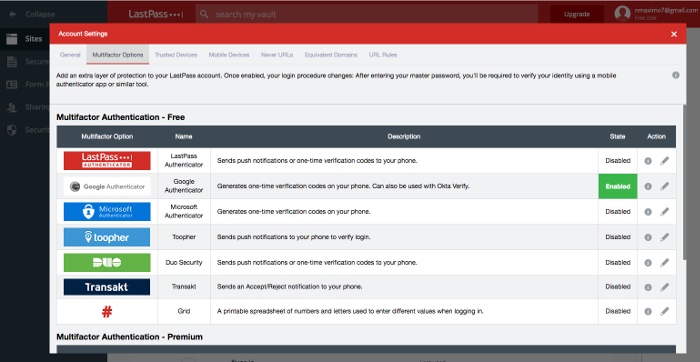
Task: Click the green DUO logo
Action: [x=107, y=262]
